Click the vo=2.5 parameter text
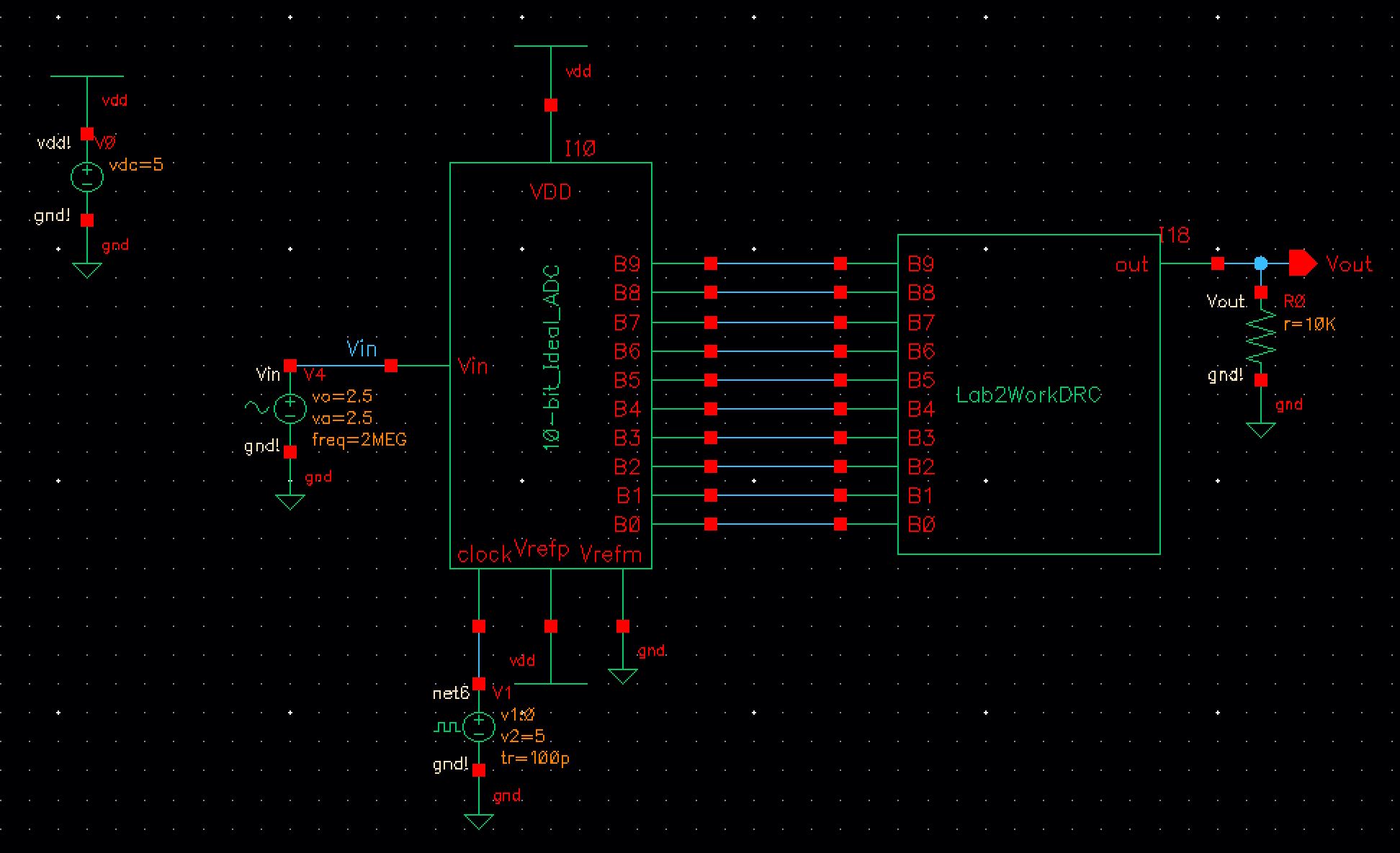This screenshot has height=853, width=1400. (x=342, y=397)
